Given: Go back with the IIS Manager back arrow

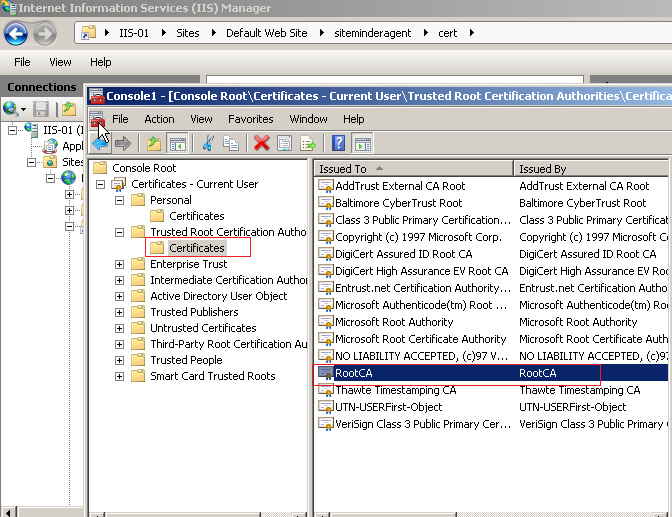Looking at the screenshot, I should click(x=16, y=33).
